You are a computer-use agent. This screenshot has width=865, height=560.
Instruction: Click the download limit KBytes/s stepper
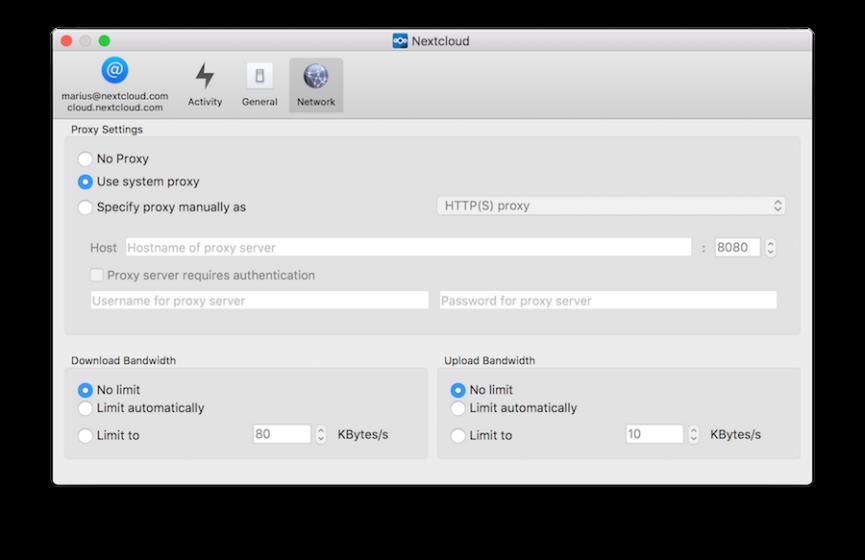point(321,435)
